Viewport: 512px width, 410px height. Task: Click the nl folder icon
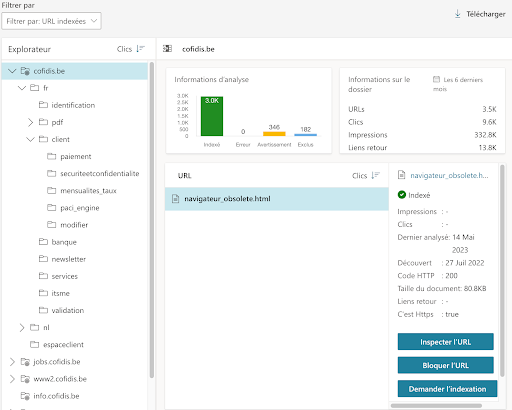point(35,327)
